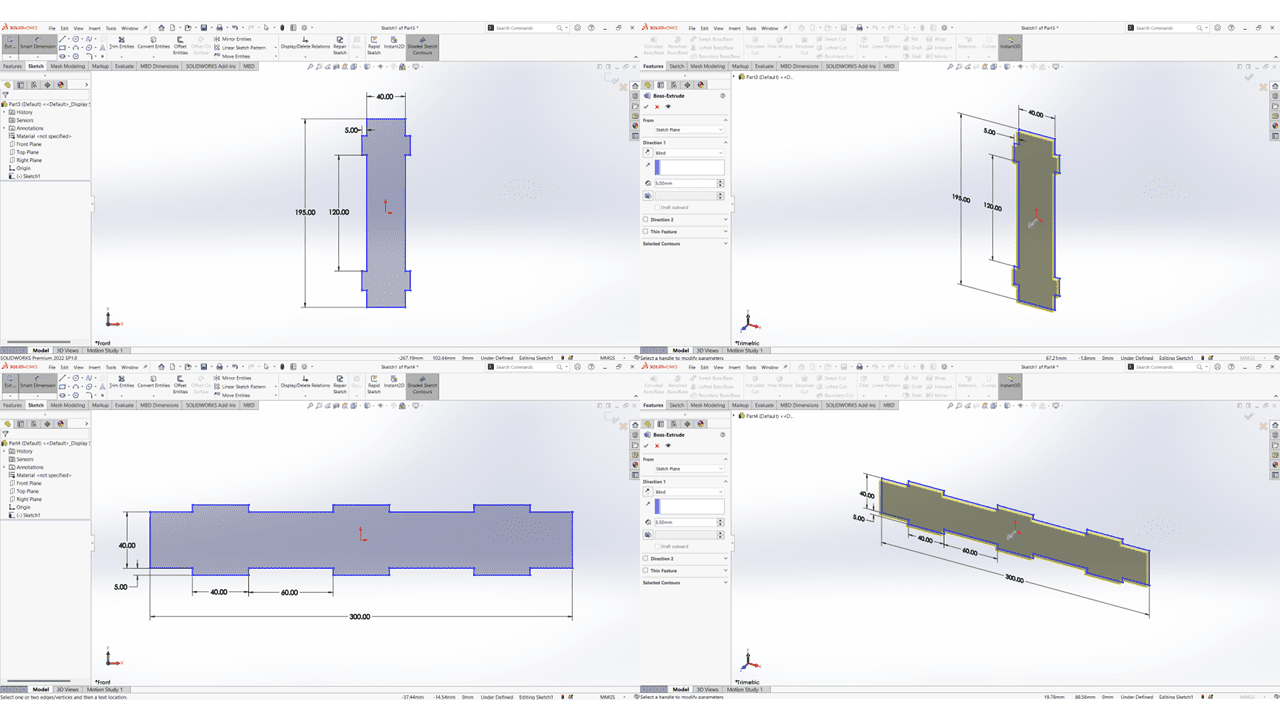The image size is (1280, 720).
Task: Accept Boss-Extrude with green check, Part4 window
Action: pos(646,446)
